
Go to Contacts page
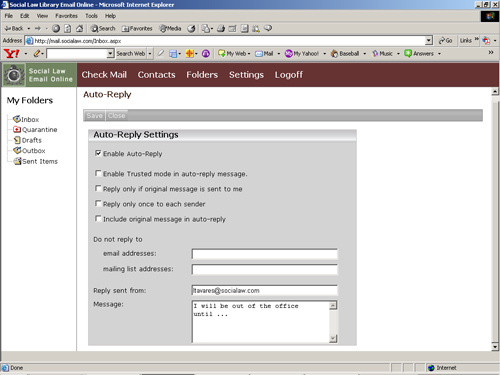(156, 75)
